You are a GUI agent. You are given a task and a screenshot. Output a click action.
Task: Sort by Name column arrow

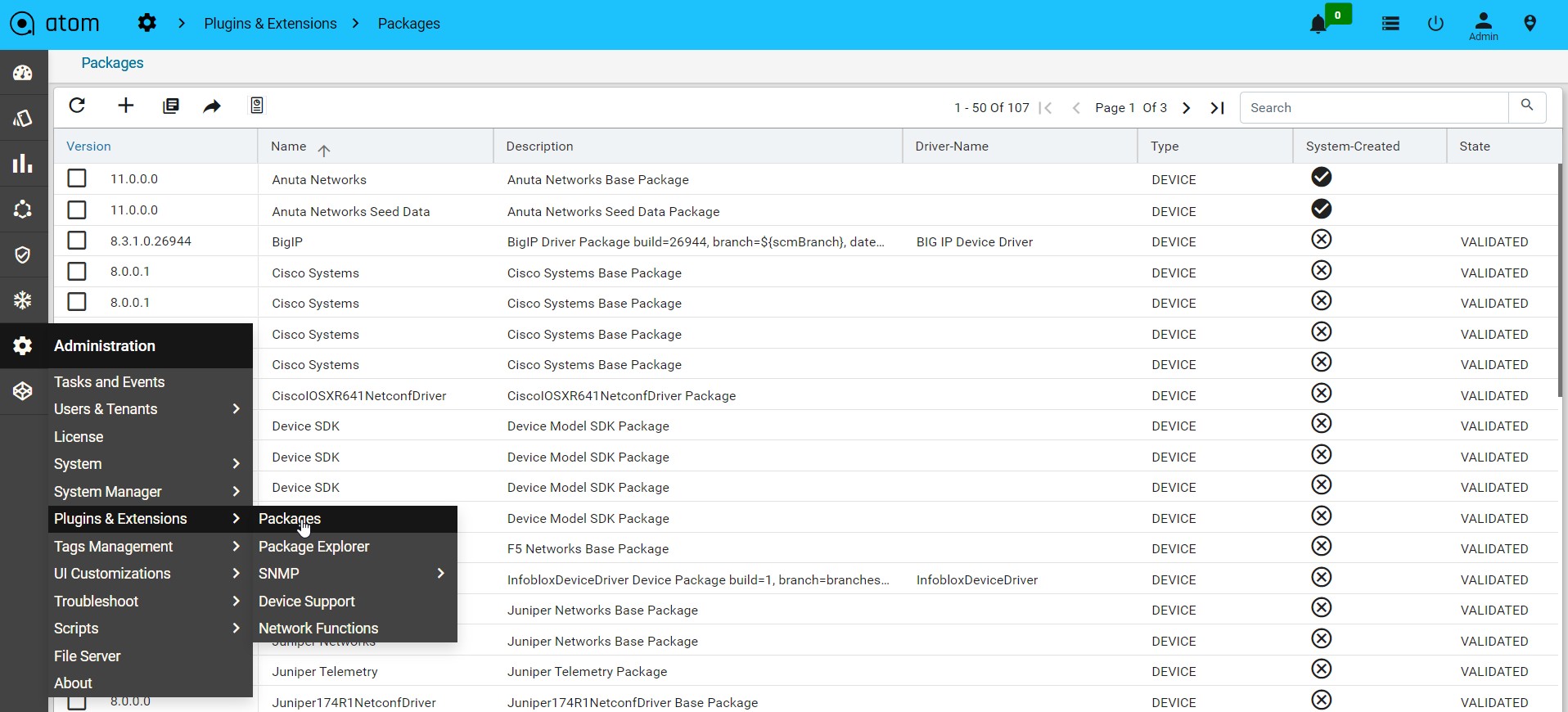pyautogui.click(x=324, y=150)
